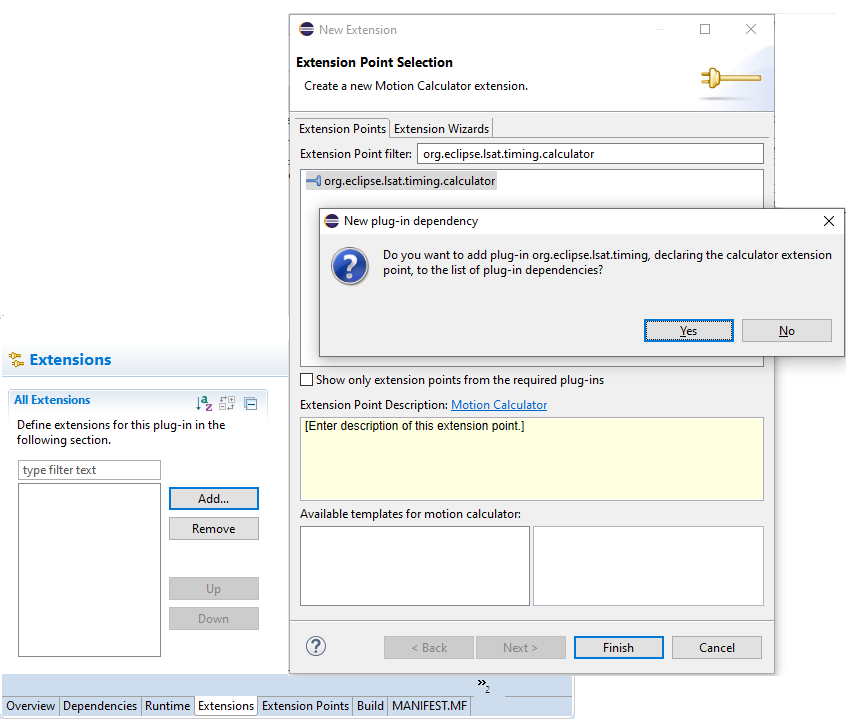Open the MANIFEST.MF tab

428,706
